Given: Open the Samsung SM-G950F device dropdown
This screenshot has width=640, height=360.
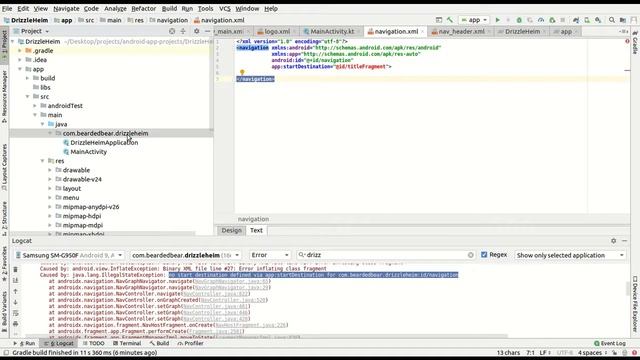Looking at the screenshot, I should pyautogui.click(x=69, y=255).
